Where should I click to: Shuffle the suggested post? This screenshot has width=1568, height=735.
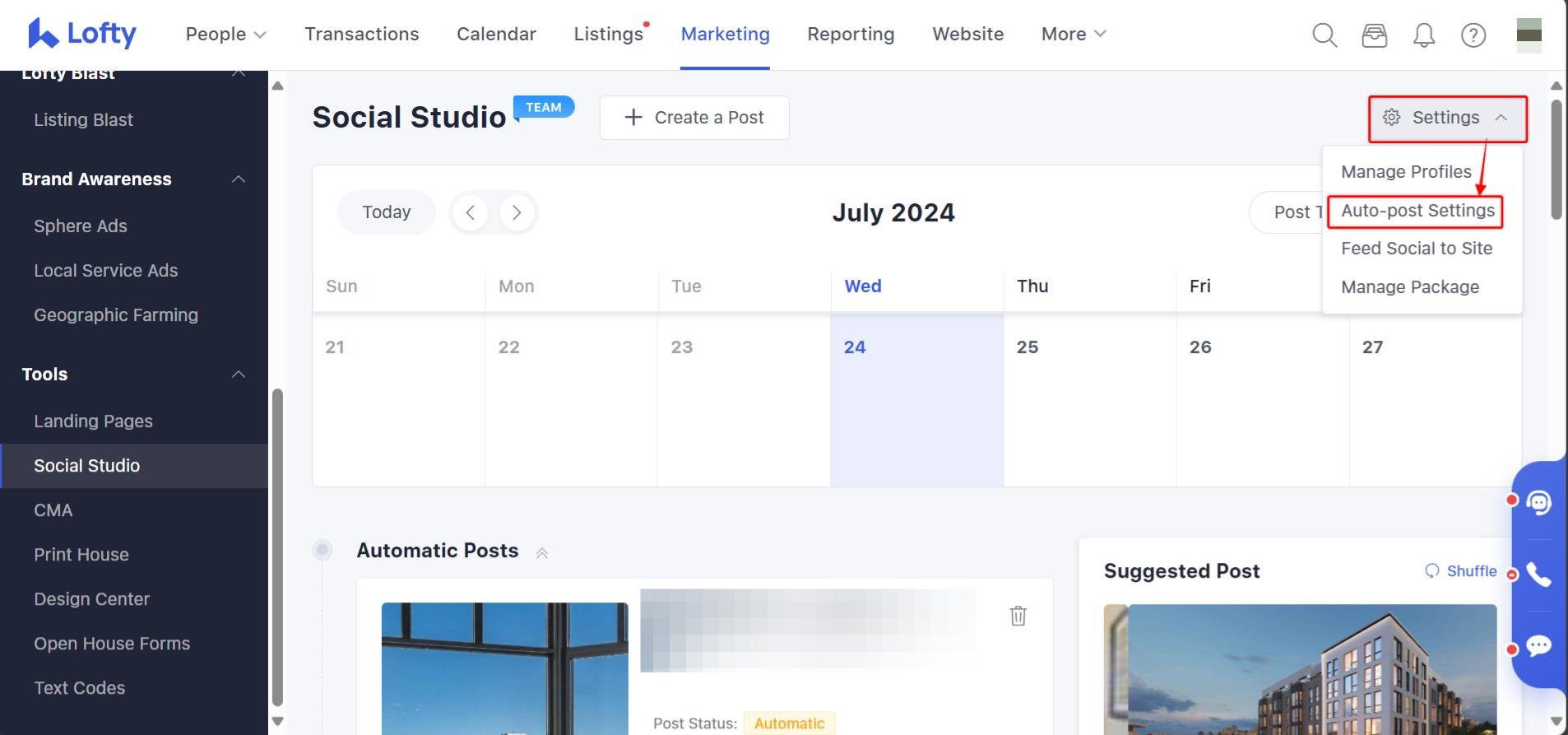(x=1461, y=571)
